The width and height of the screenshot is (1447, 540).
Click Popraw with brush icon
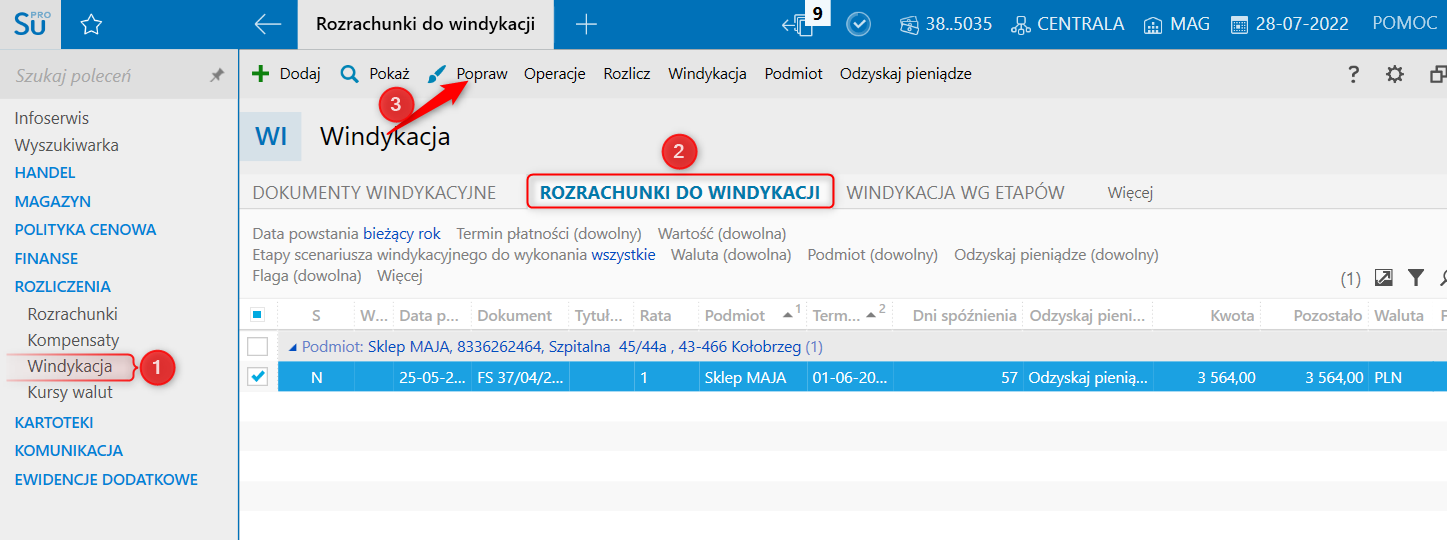coord(467,74)
